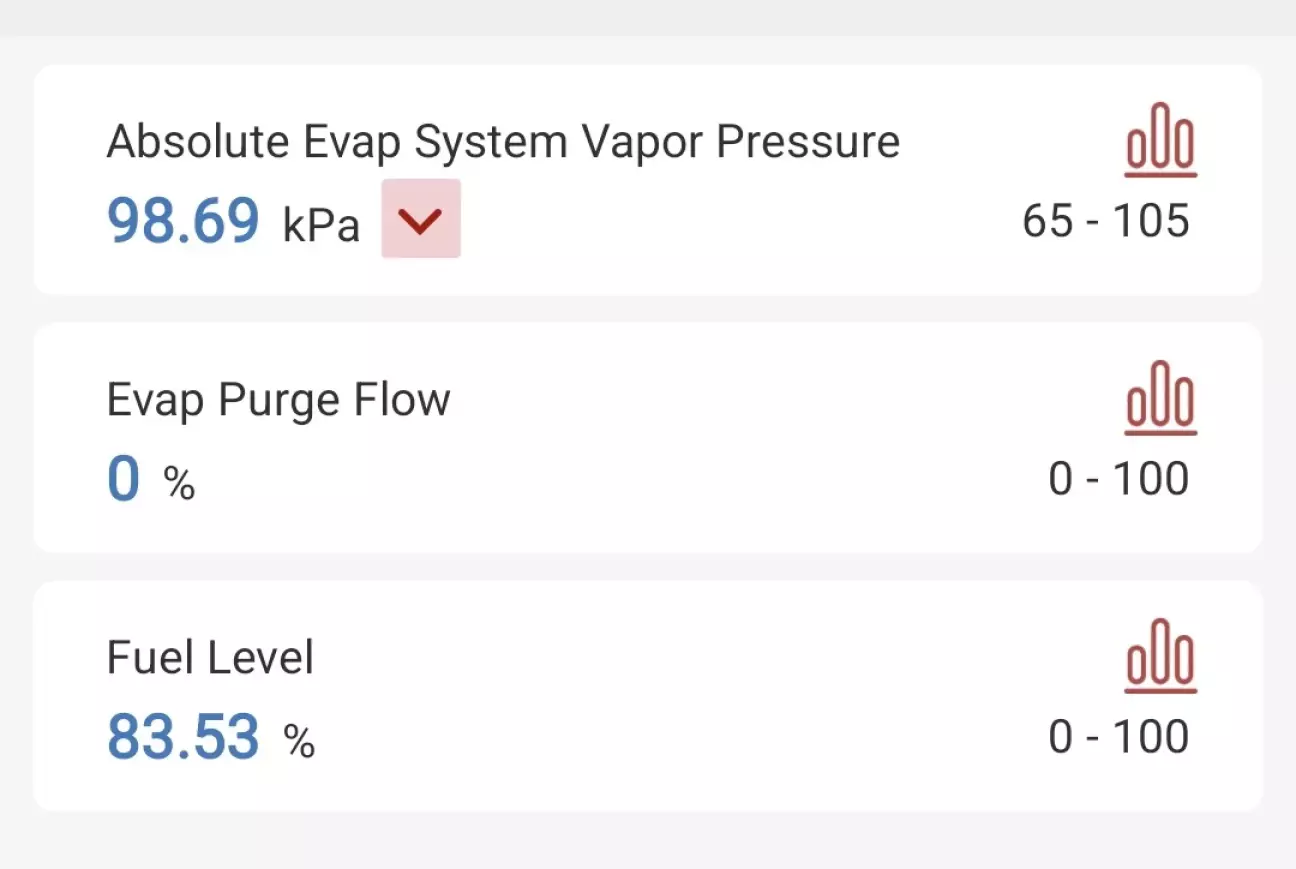1296x869 pixels.
Task: Show the Fuel Level chart icon
Action: click(x=1160, y=656)
